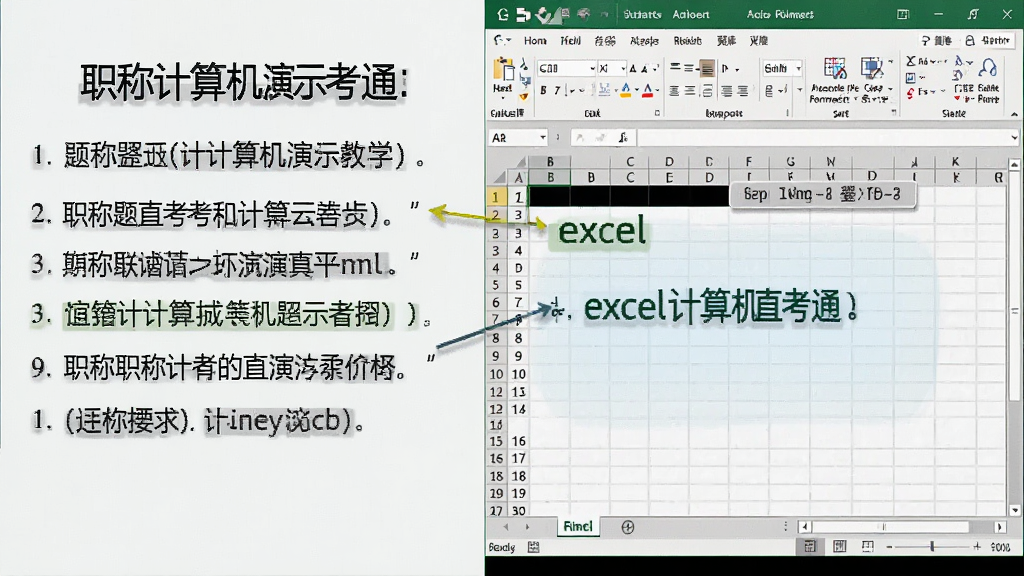The width and height of the screenshot is (1024, 576).
Task: Click the zoom in plus icon
Action: (x=977, y=547)
